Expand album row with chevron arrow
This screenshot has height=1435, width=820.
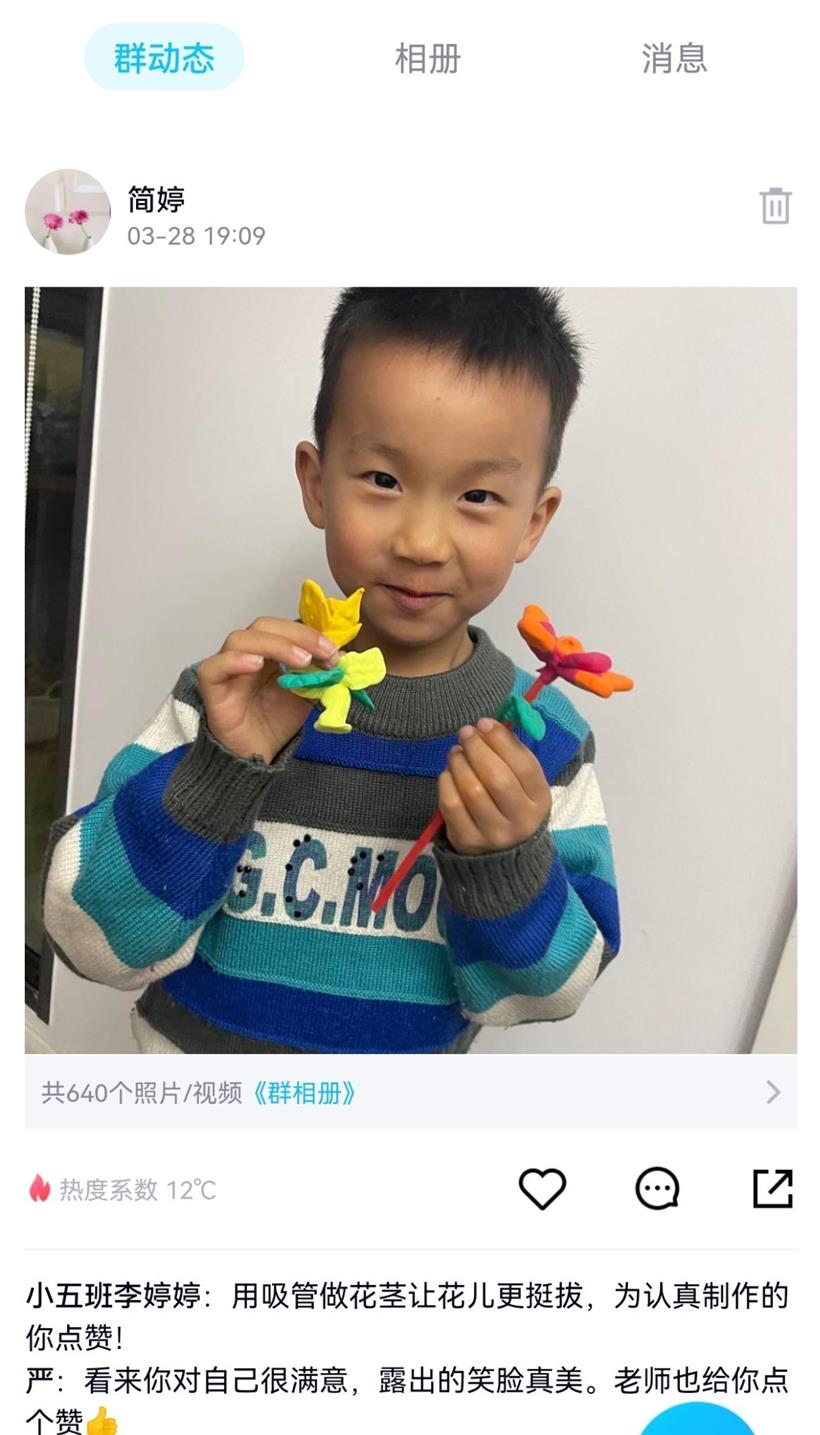772,1092
